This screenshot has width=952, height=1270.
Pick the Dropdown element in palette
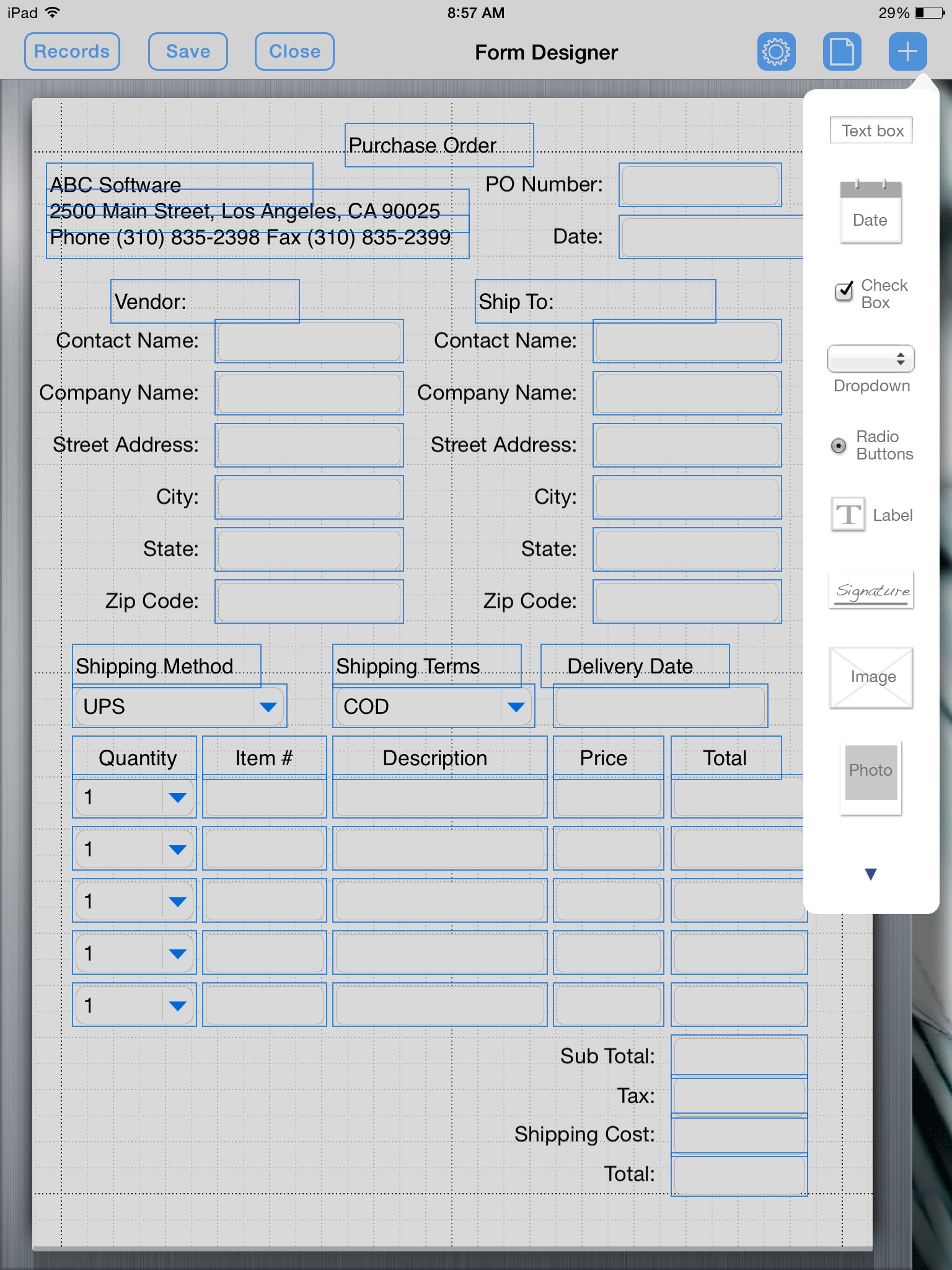tap(871, 369)
